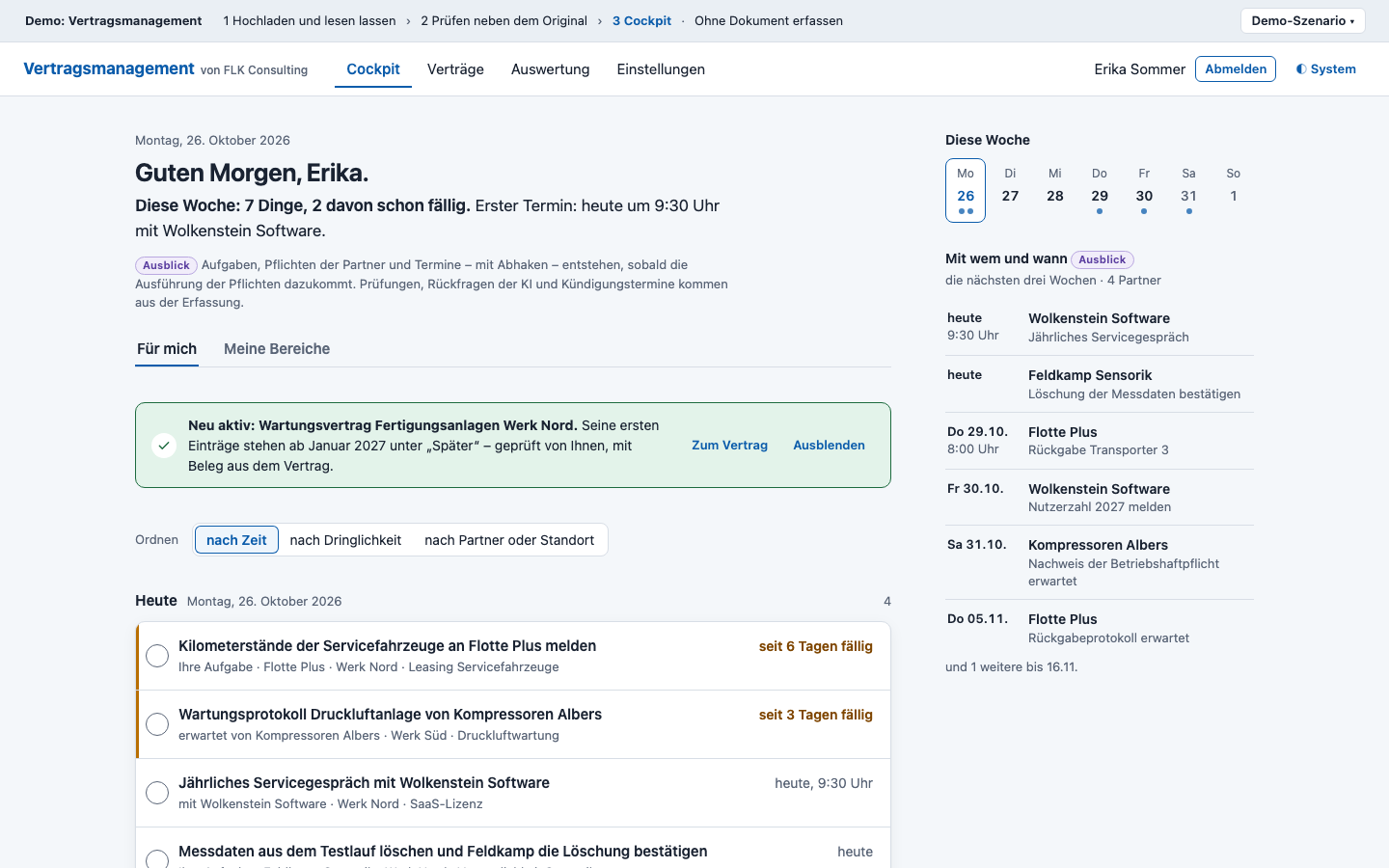The height and width of the screenshot is (868, 1389).
Task: Click Diese Woche heading
Action: click(988, 140)
